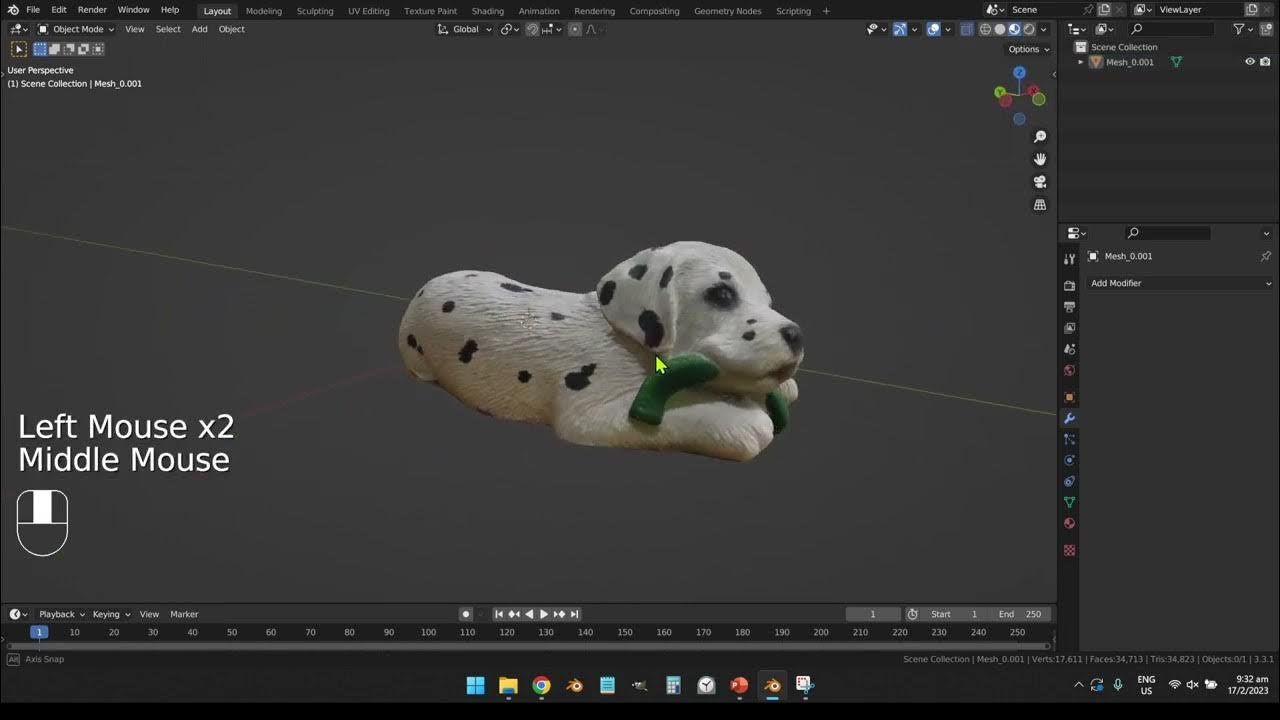Open the pivot point dropdown

coord(510,29)
